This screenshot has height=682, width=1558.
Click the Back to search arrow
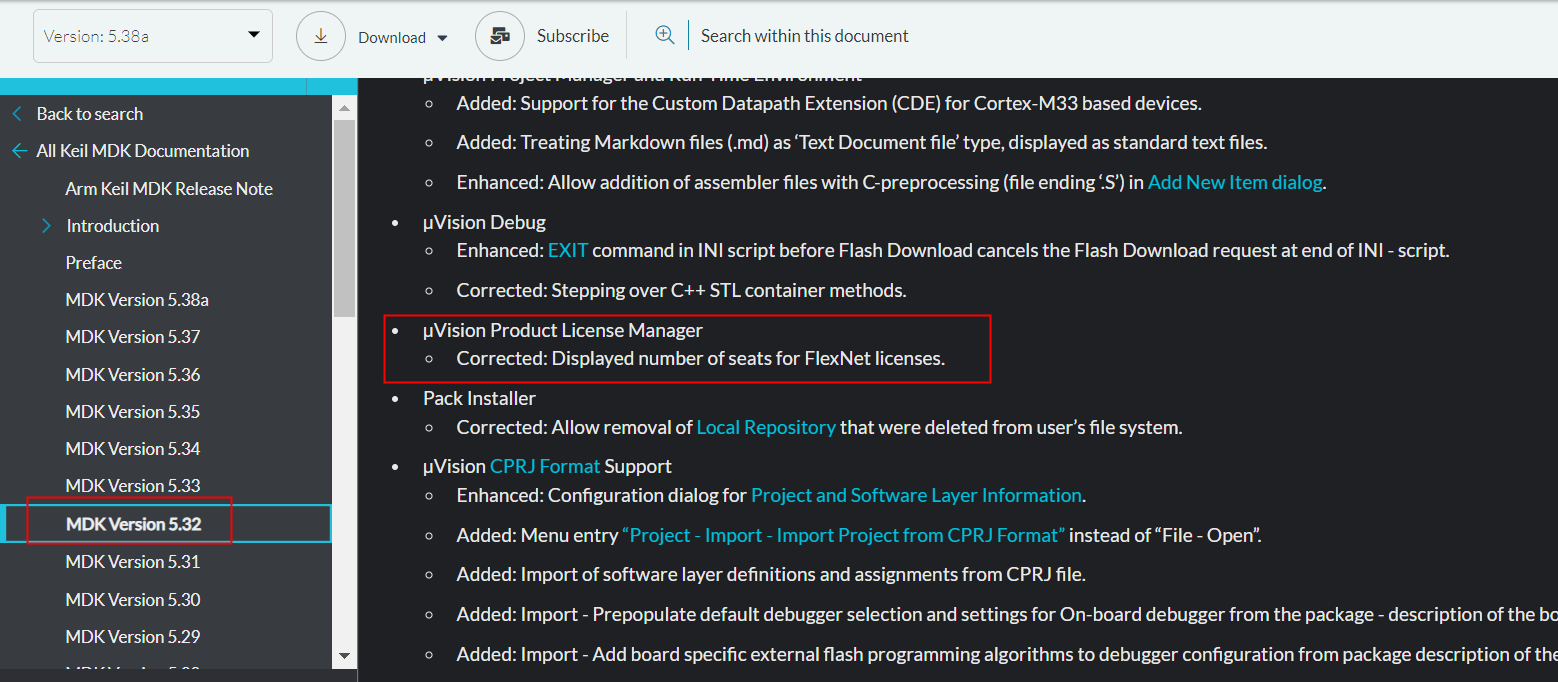click(17, 114)
